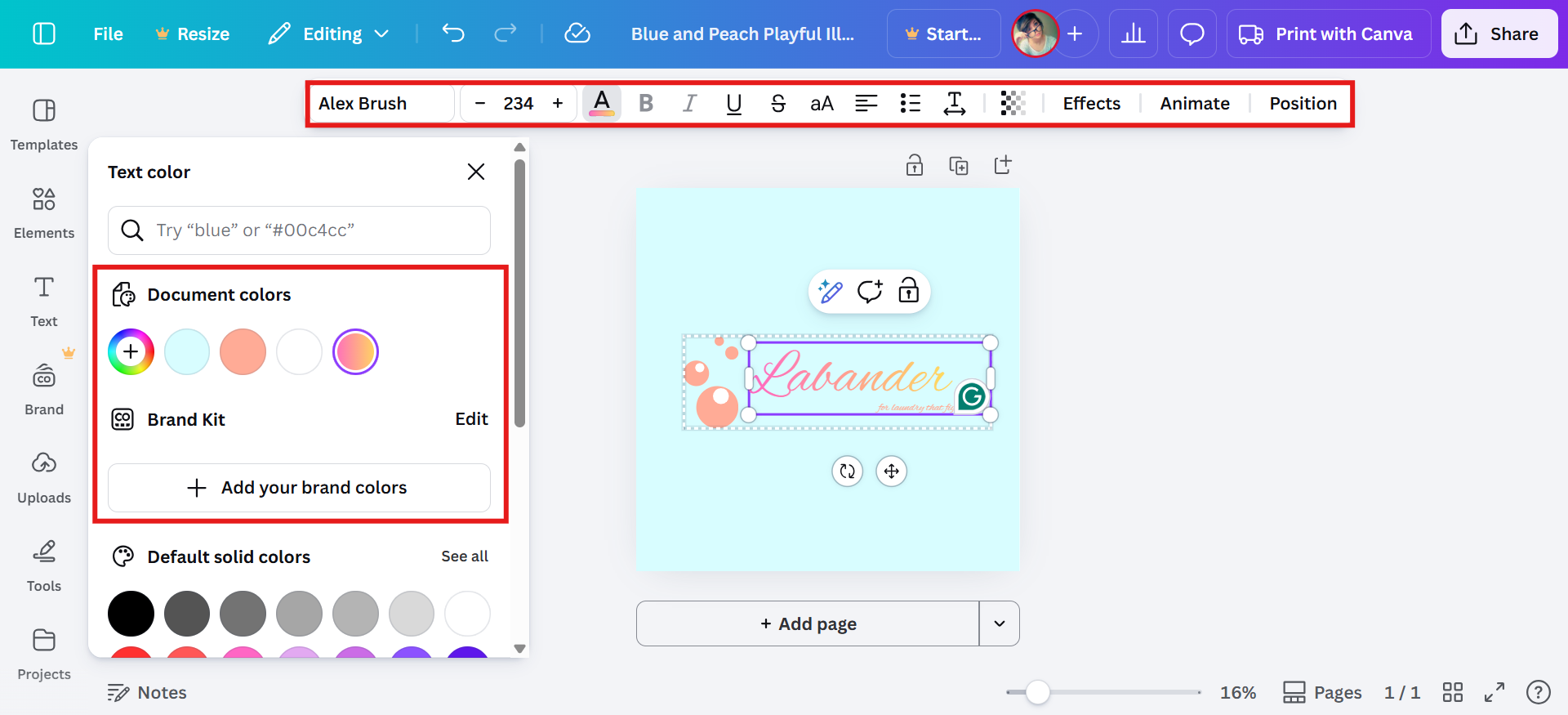Redo the last action

(x=506, y=34)
